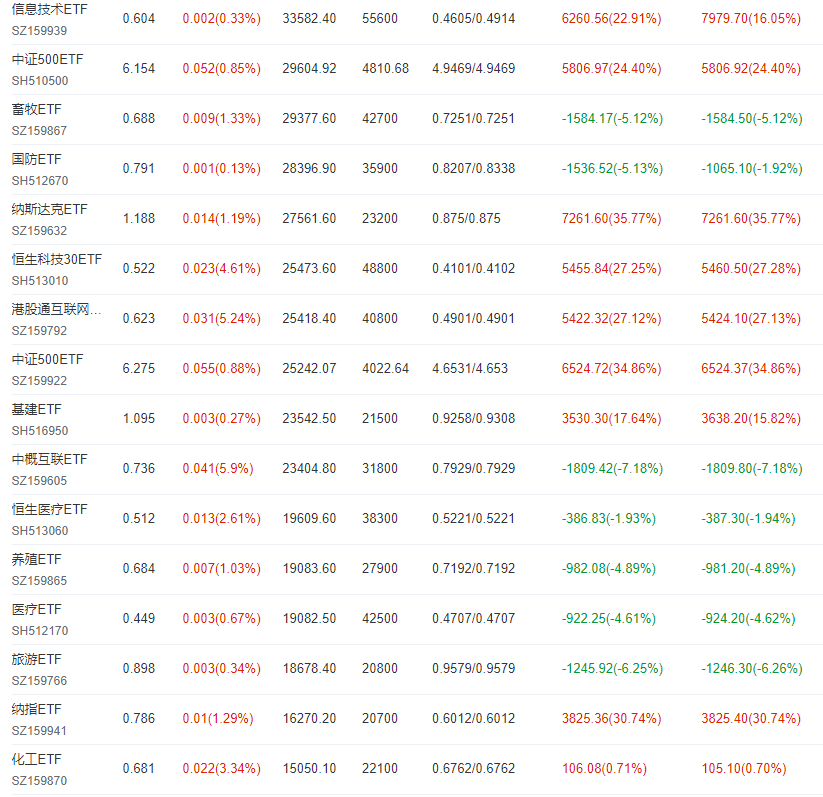Select cost value 0.4605/0.4914
The height and width of the screenshot is (797, 823).
click(x=473, y=18)
